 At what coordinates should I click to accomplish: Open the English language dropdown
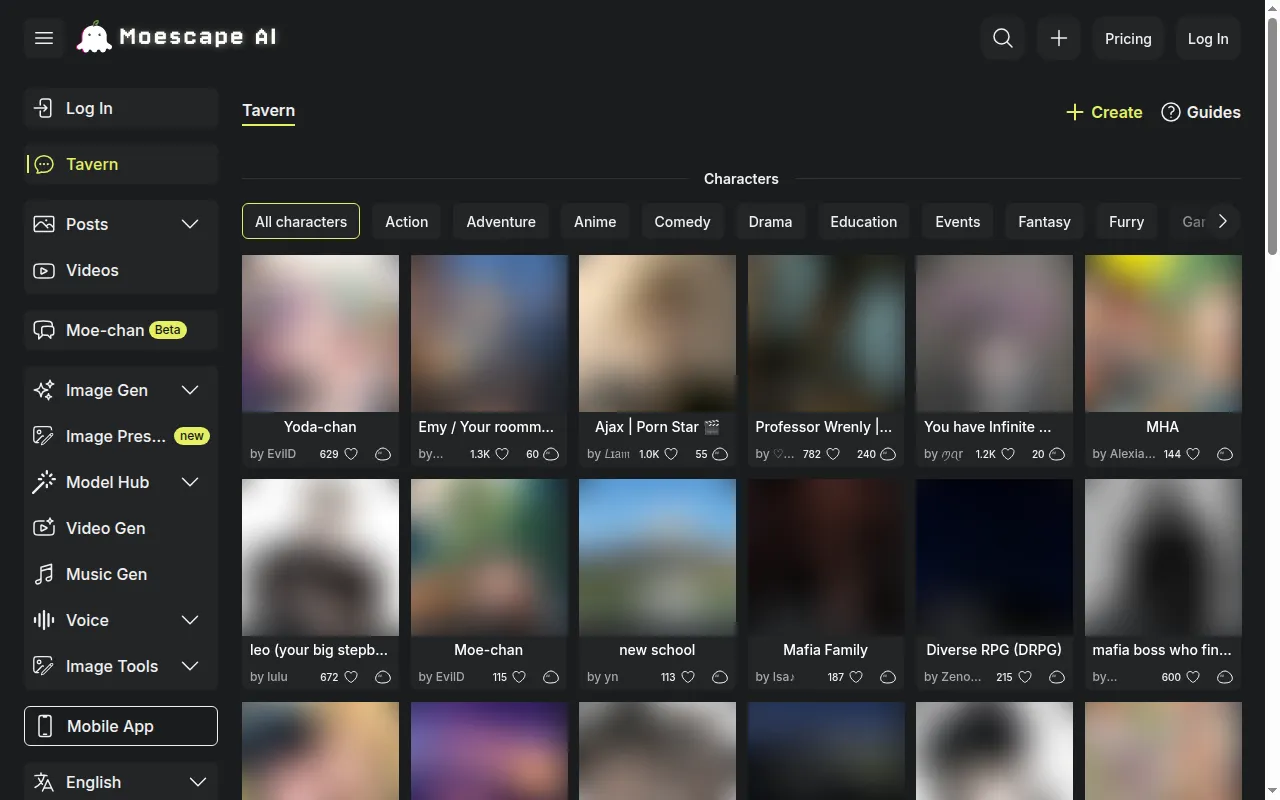[121, 782]
